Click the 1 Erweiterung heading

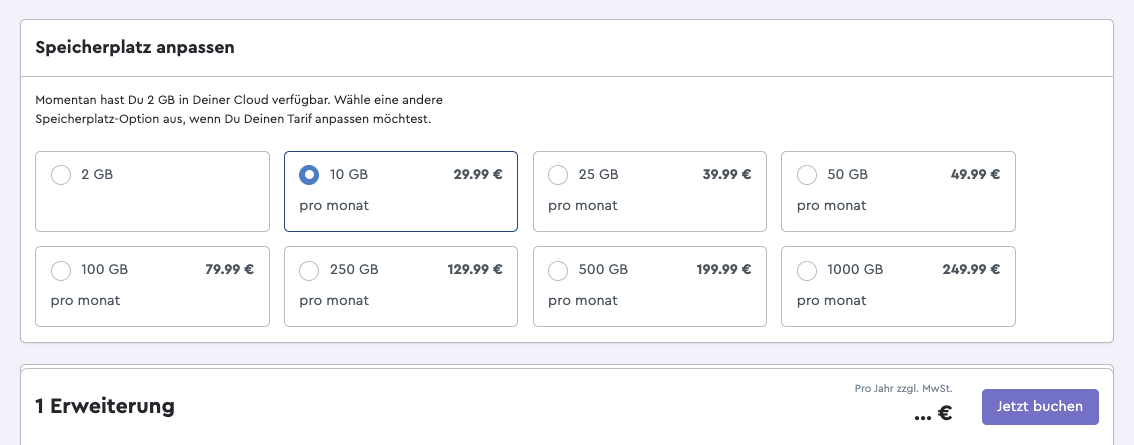(x=105, y=406)
